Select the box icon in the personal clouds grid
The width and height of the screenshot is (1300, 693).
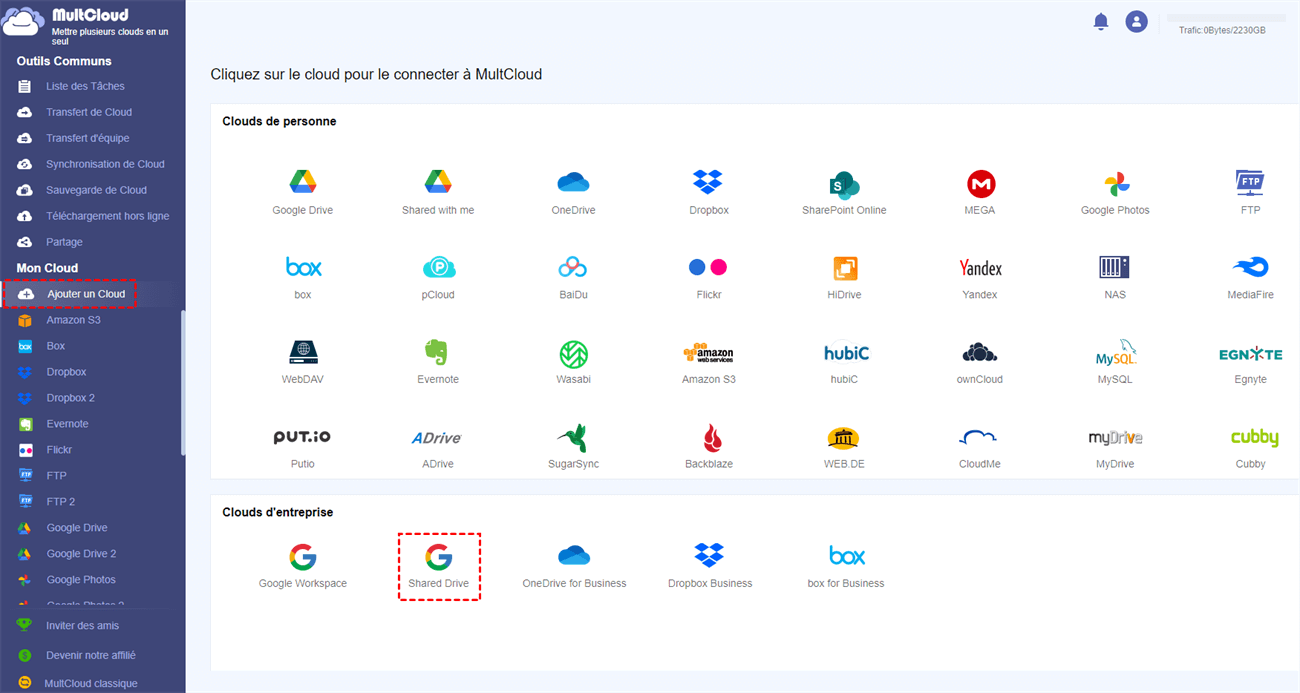[x=303, y=267]
